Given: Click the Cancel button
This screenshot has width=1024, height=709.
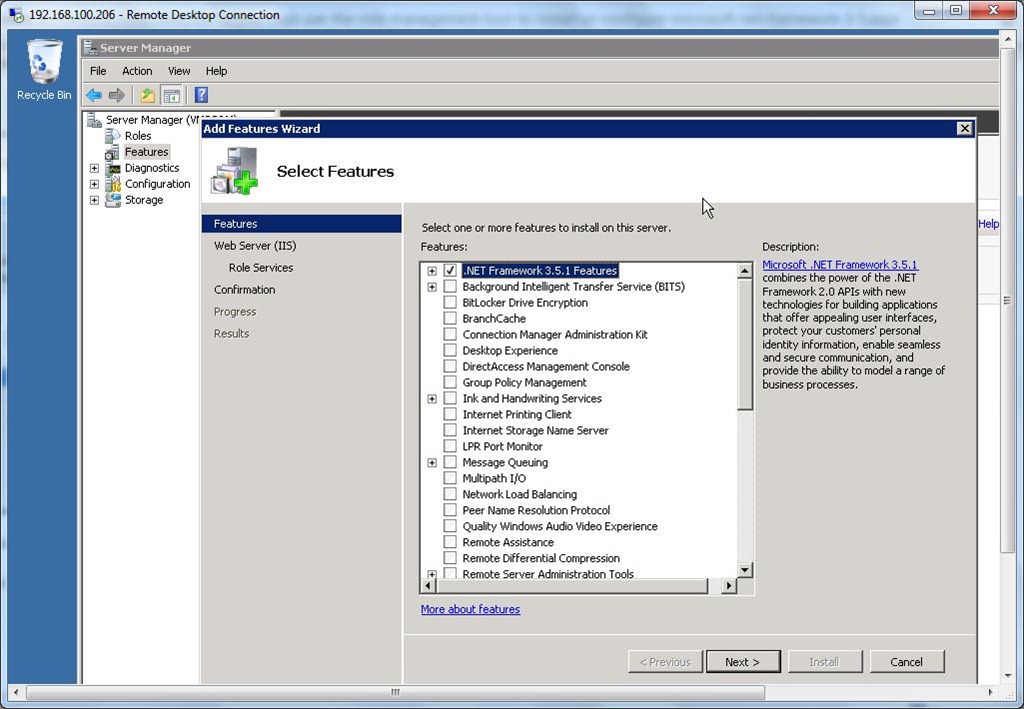Looking at the screenshot, I should click(906, 662).
